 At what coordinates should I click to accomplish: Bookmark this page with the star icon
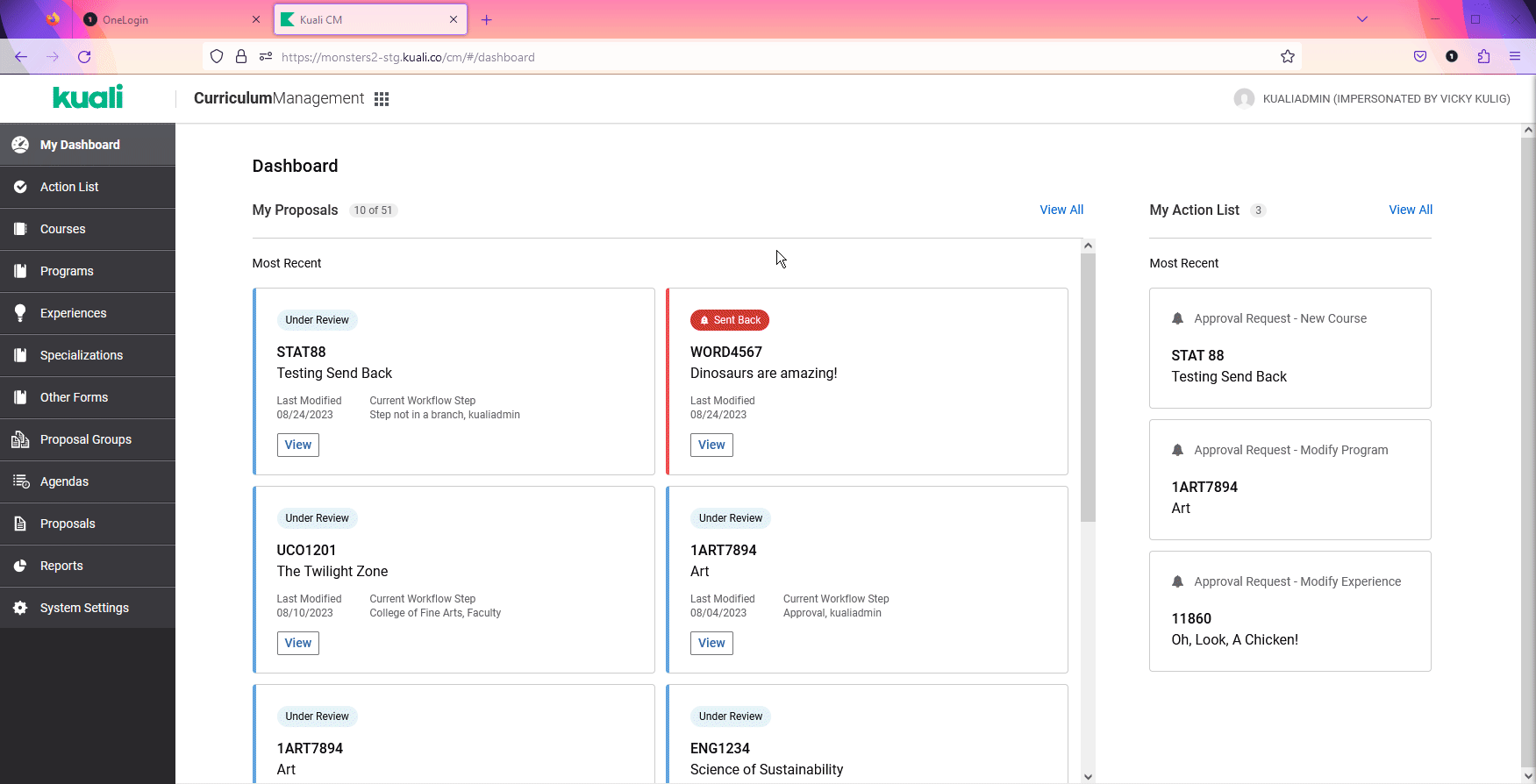(1287, 57)
